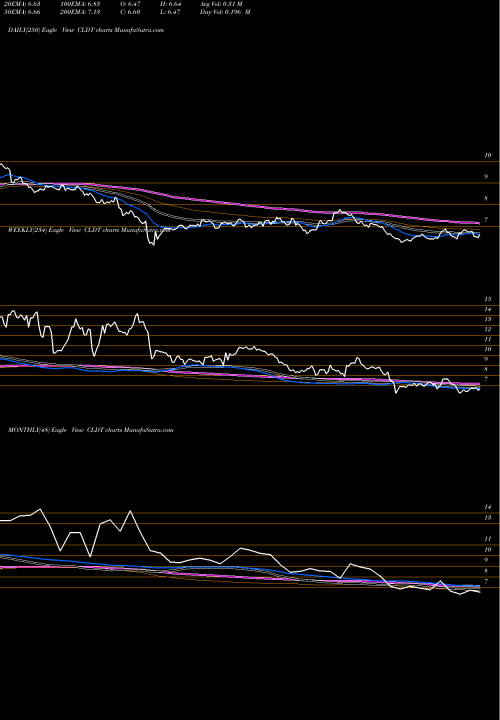Click the 10 price label on daily chart
This screenshot has height=720, width=500.
pyautogui.click(x=488, y=156)
